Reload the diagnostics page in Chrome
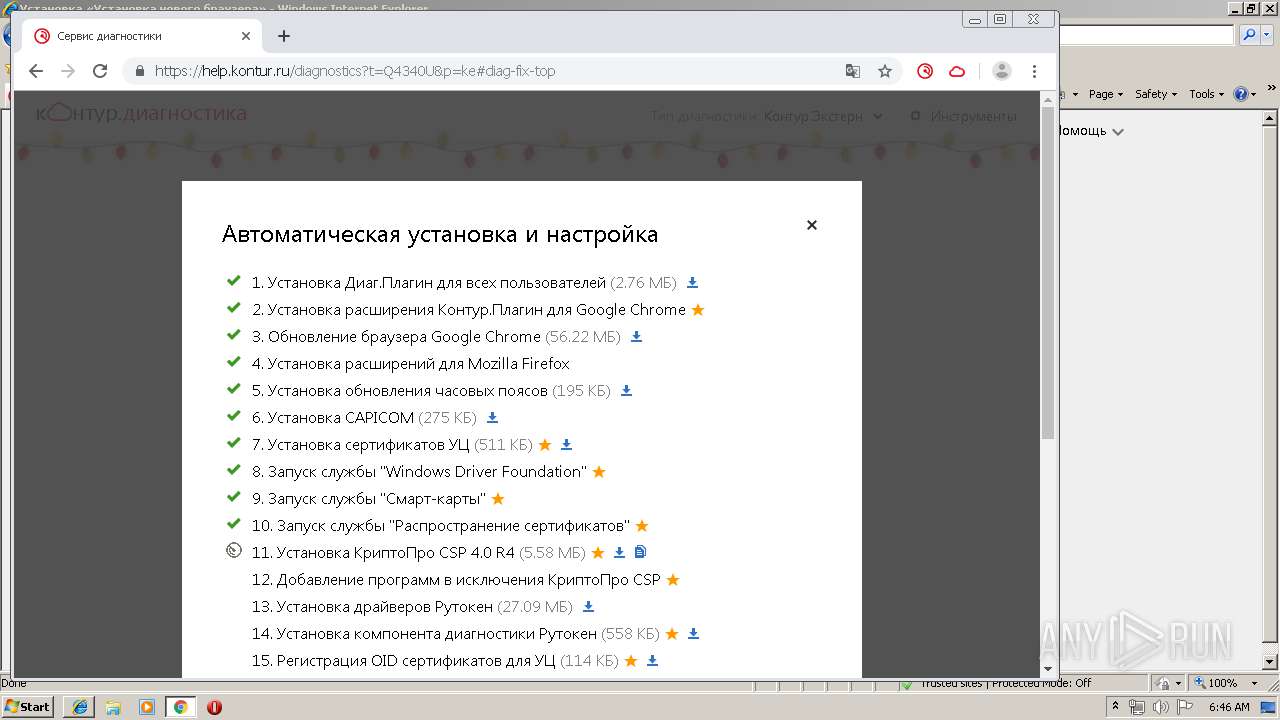The height and width of the screenshot is (720, 1280). point(100,71)
